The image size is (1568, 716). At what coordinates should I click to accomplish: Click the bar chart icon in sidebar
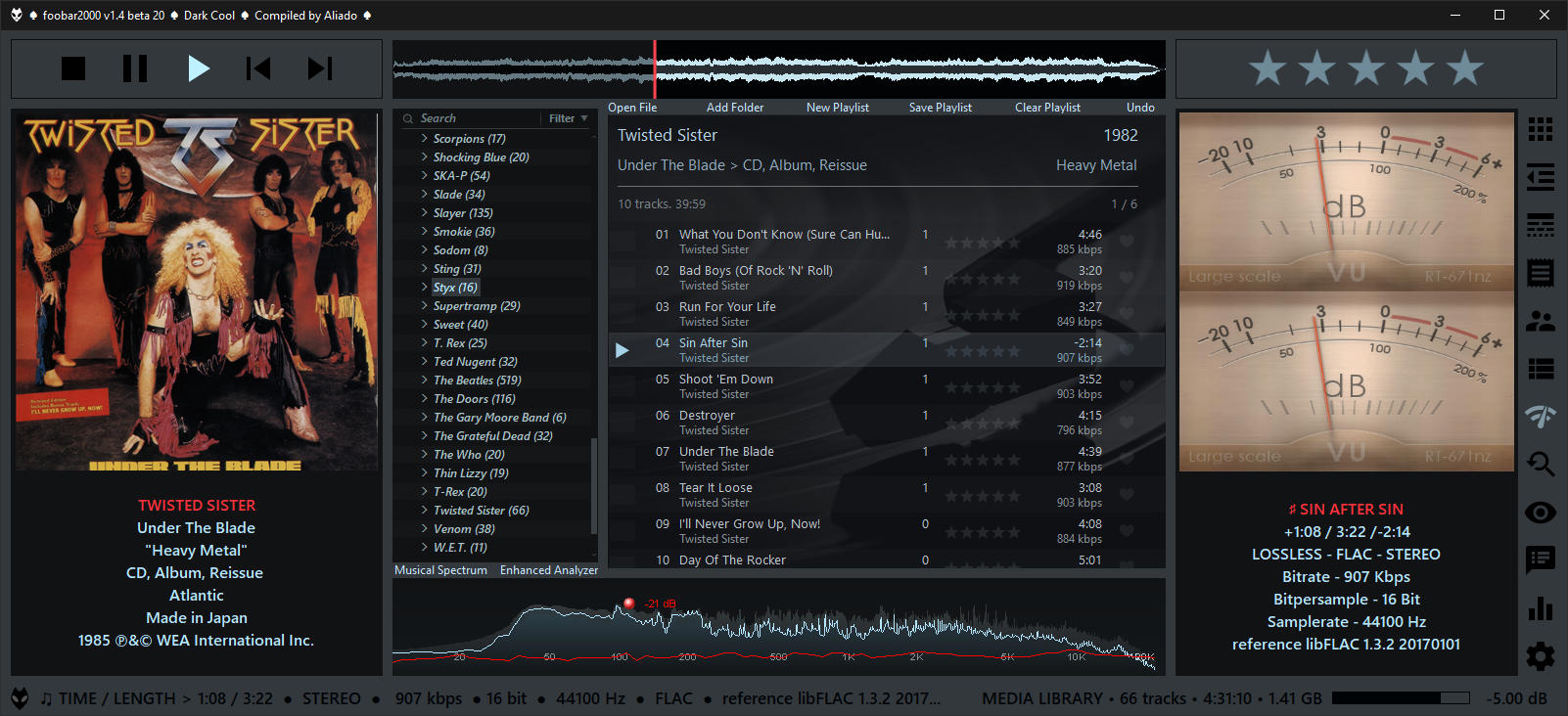1541,608
